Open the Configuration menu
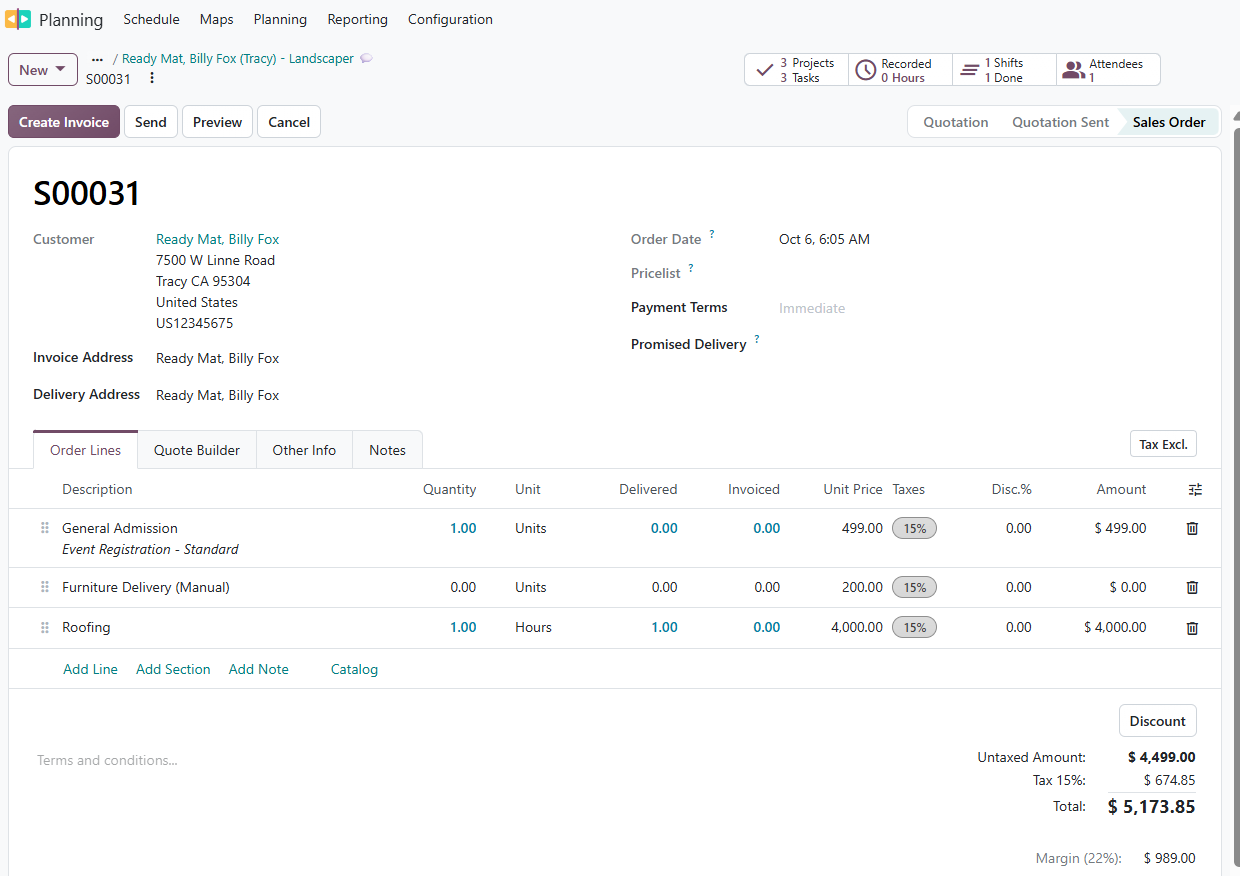Screen dimensions: 1240x876 [450, 19]
